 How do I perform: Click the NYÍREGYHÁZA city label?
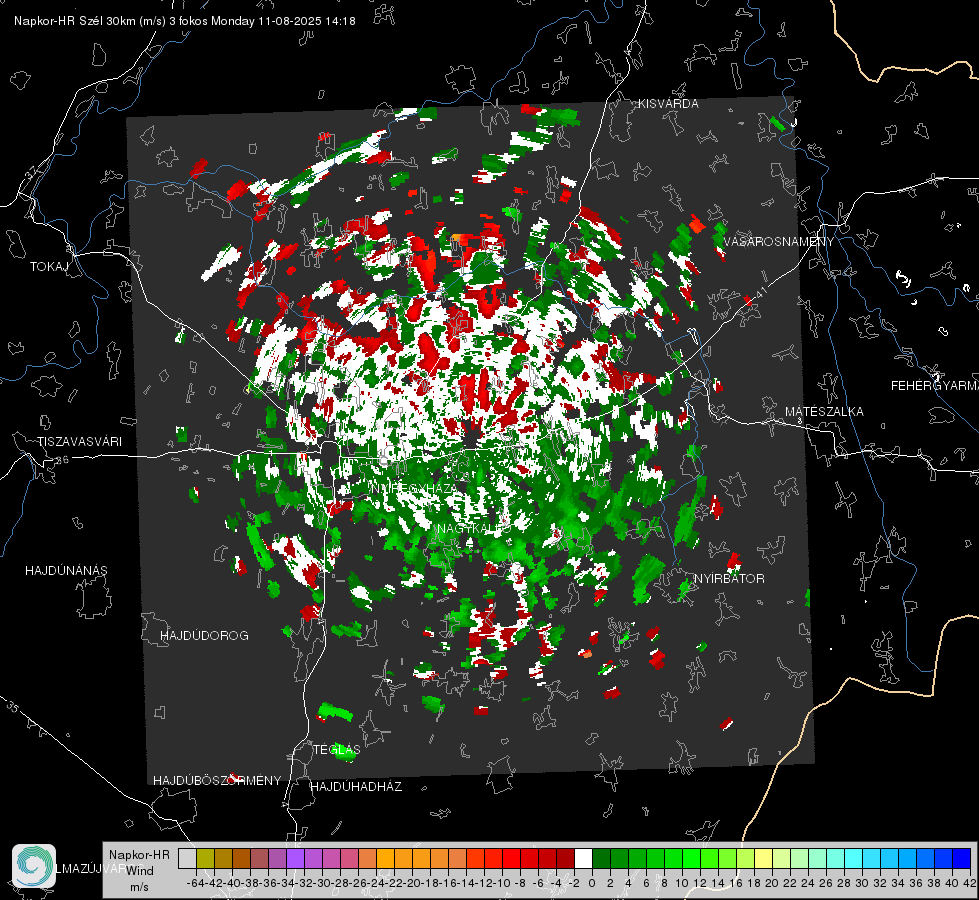click(x=416, y=488)
